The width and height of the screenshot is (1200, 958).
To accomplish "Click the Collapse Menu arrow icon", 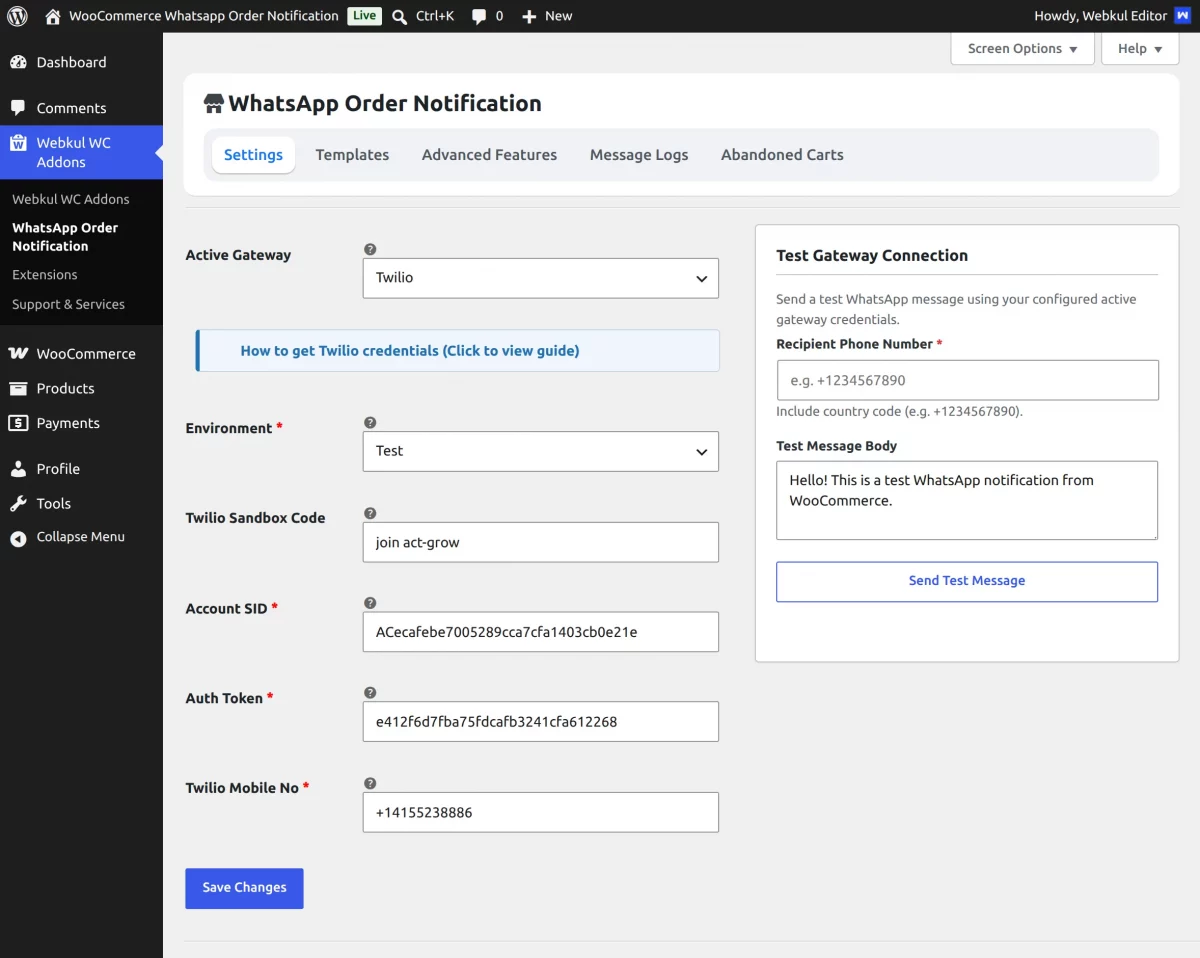I will 18,538.
